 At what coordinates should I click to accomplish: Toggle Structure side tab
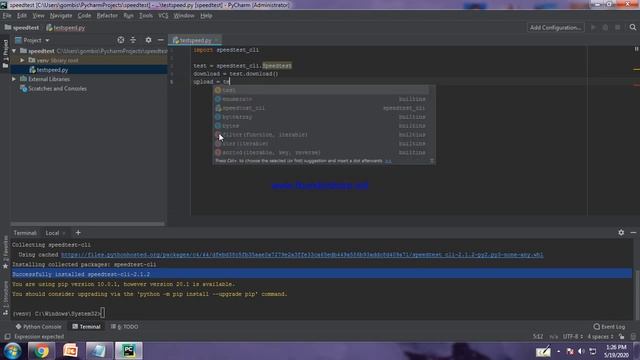[5, 298]
